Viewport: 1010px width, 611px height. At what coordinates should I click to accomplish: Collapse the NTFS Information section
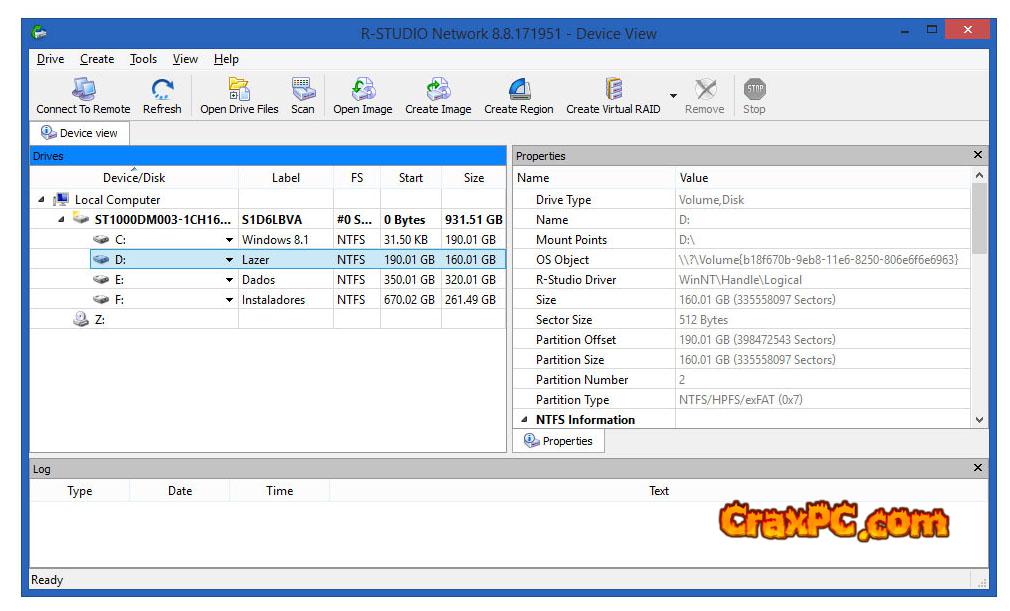524,419
